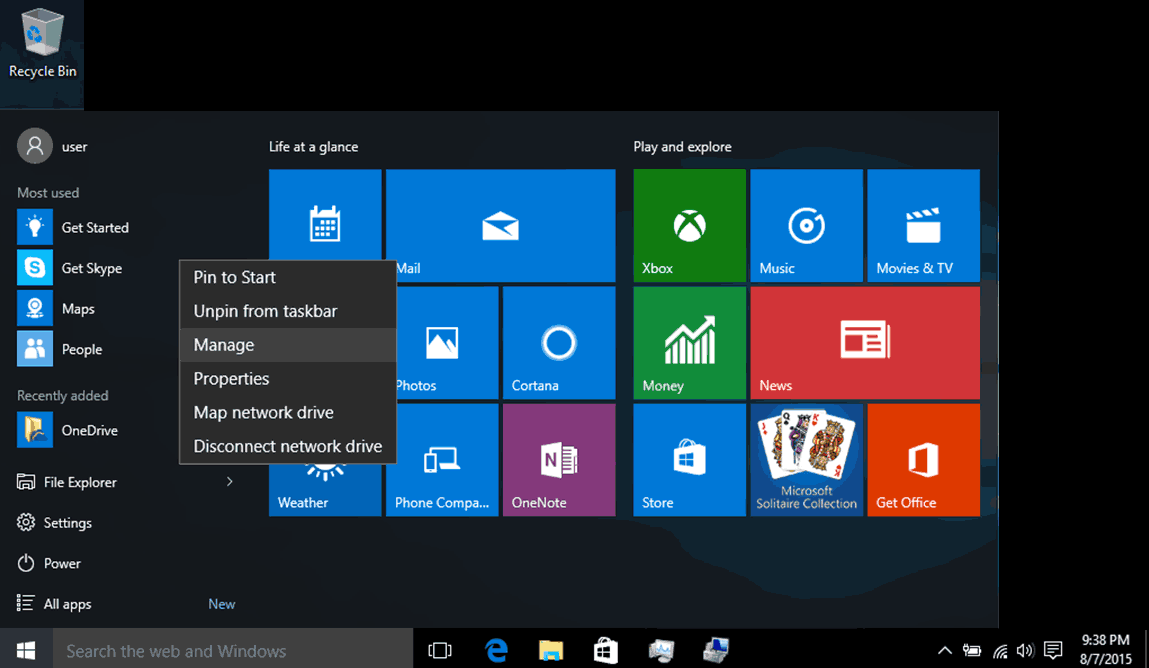This screenshot has height=668, width=1149.
Task: Open Get Started from Most used
Action: click(x=73, y=227)
